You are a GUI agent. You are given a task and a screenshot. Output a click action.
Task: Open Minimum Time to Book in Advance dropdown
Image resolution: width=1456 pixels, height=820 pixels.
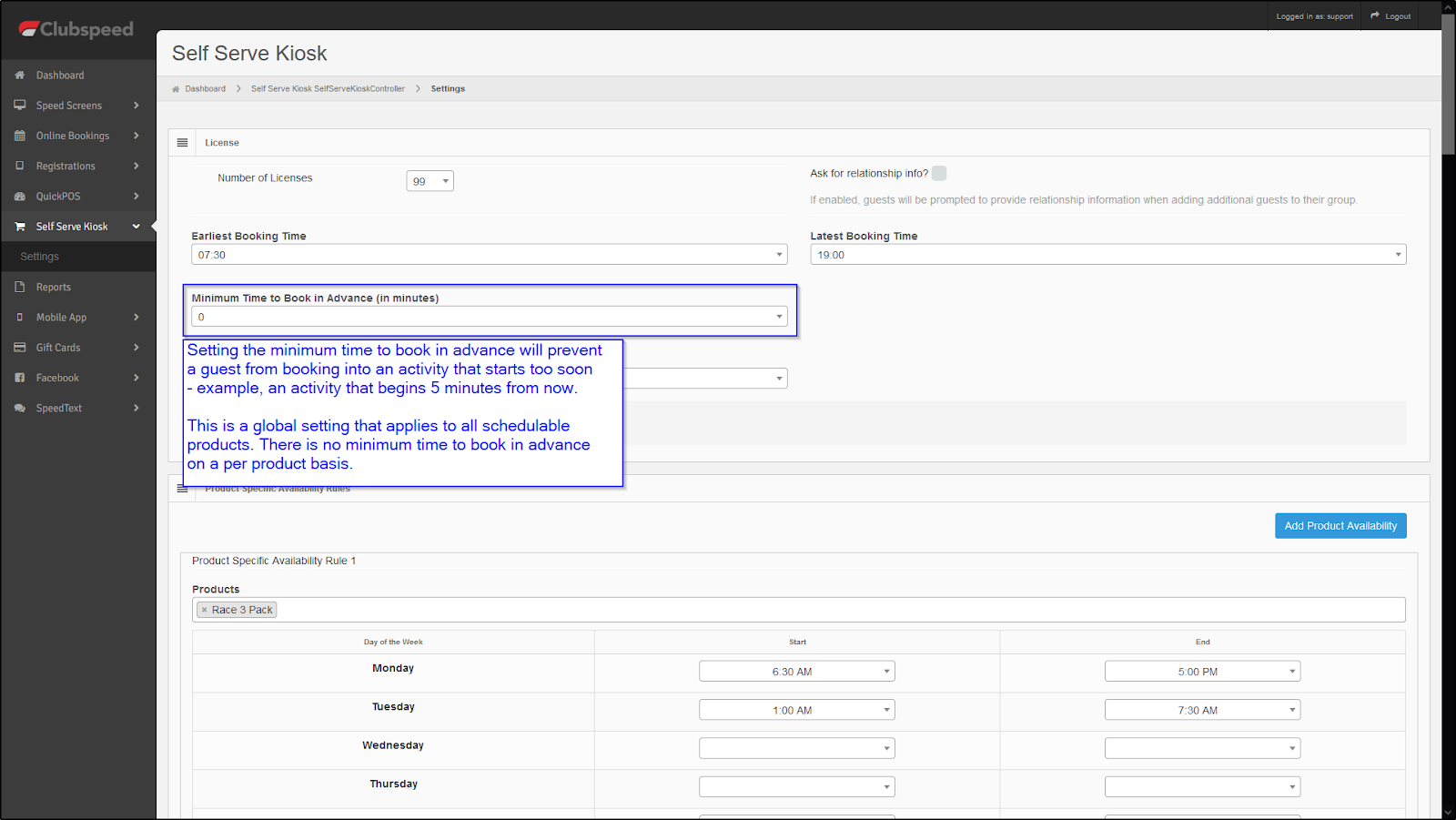(x=490, y=317)
